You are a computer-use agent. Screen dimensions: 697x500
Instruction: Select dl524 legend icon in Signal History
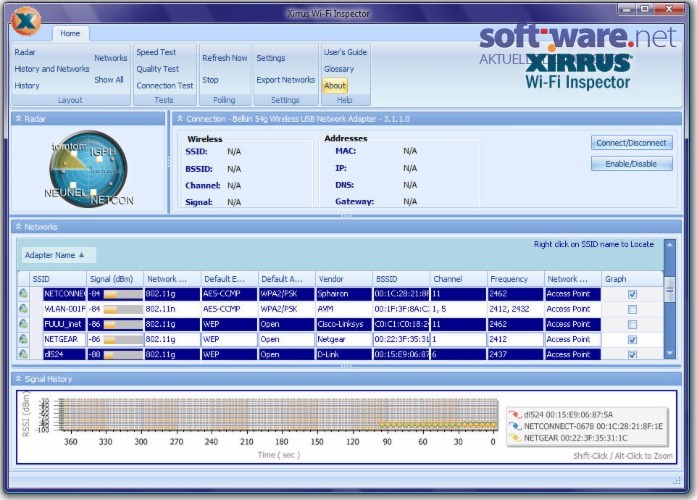[515, 414]
